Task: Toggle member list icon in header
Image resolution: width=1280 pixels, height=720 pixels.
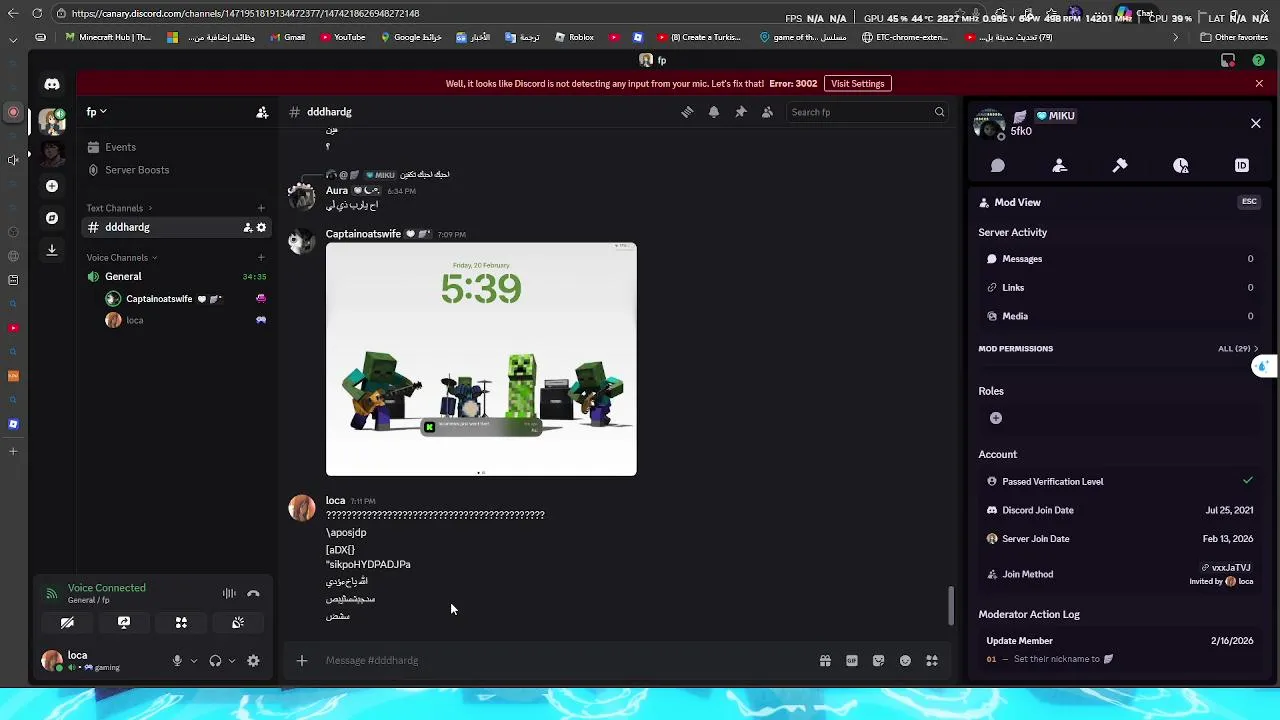Action: pos(767,112)
